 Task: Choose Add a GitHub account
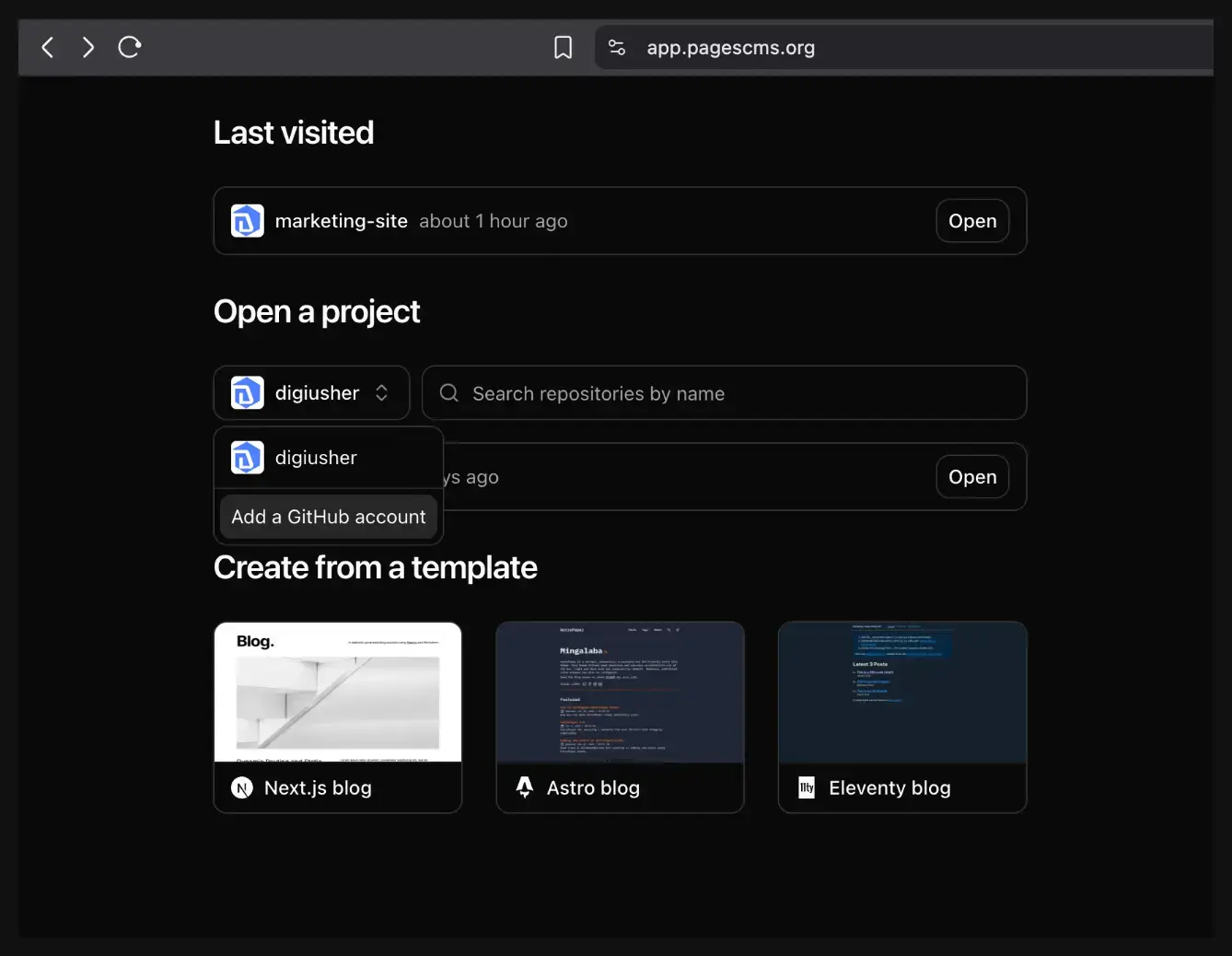pos(328,517)
